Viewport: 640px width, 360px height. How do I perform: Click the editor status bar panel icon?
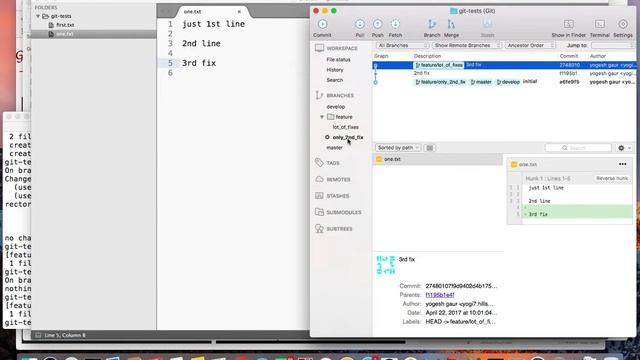(38, 336)
